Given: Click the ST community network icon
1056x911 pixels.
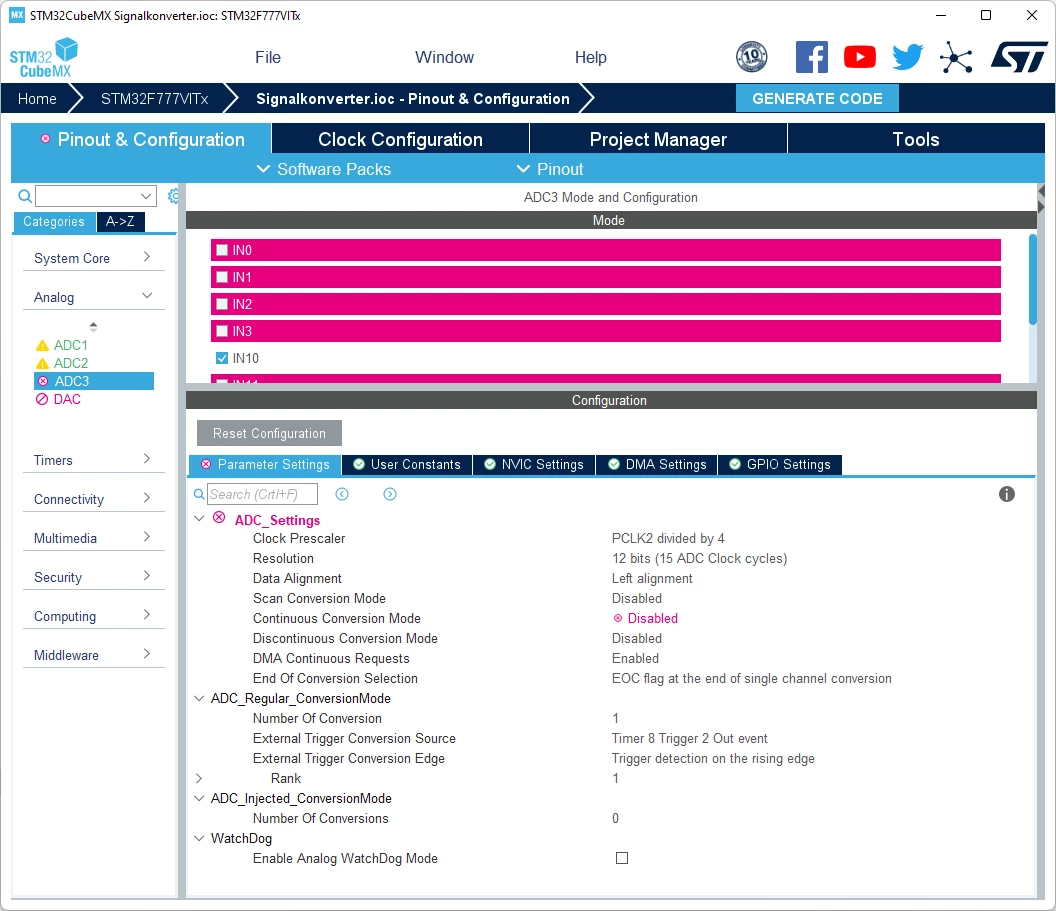Looking at the screenshot, I should click(956, 57).
